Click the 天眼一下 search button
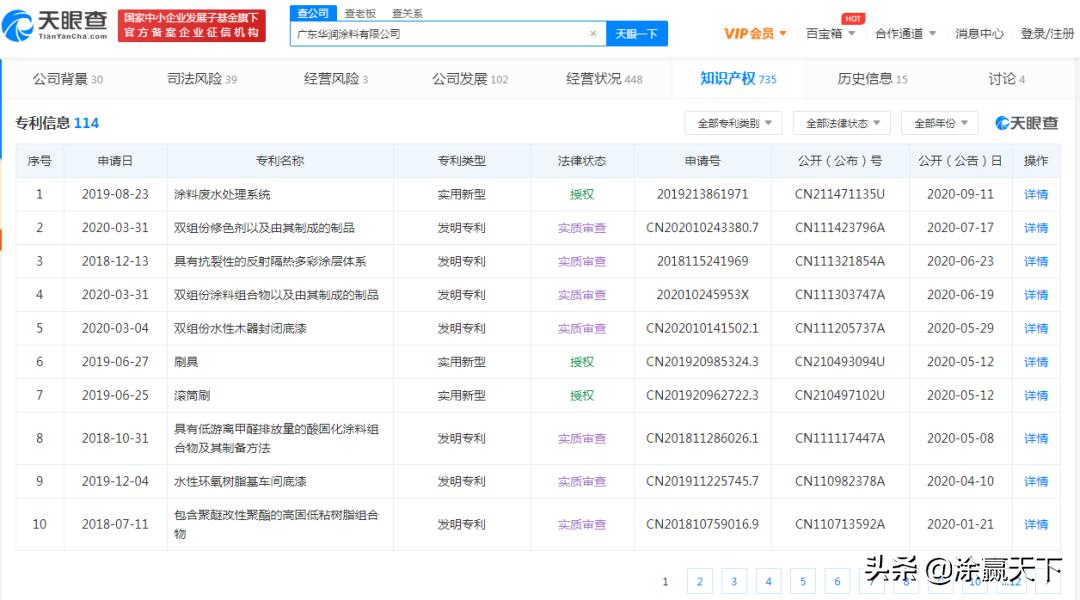The height and width of the screenshot is (600, 1080). [637, 33]
